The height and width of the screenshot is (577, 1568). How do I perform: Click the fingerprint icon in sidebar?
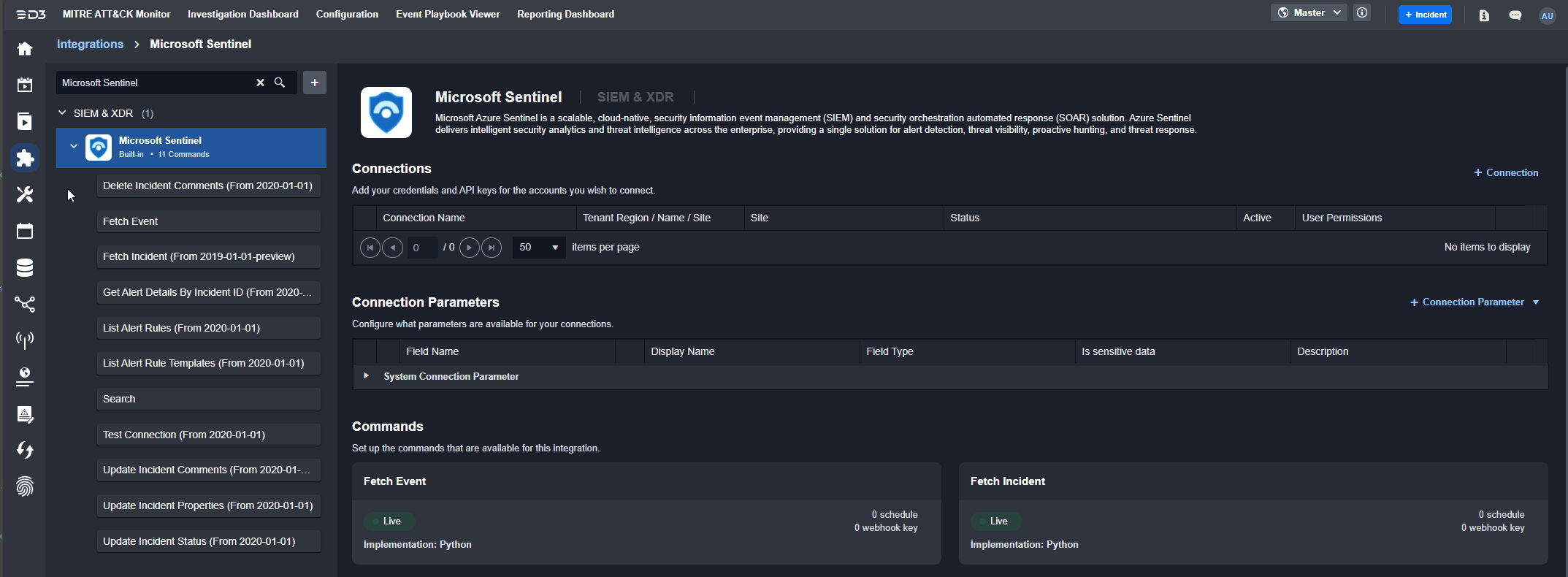pos(25,486)
